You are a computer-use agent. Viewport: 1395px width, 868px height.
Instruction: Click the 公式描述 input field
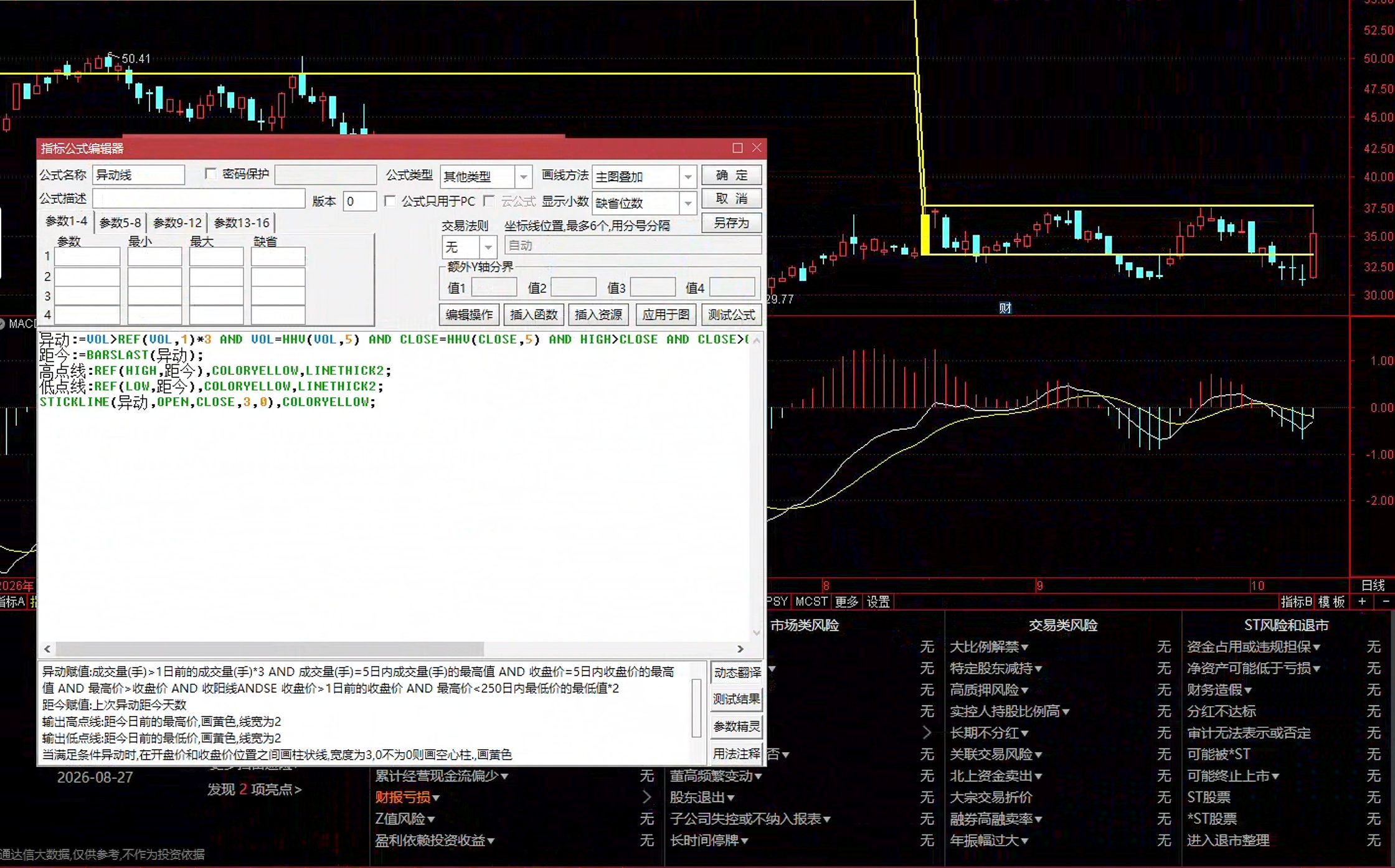[199, 199]
